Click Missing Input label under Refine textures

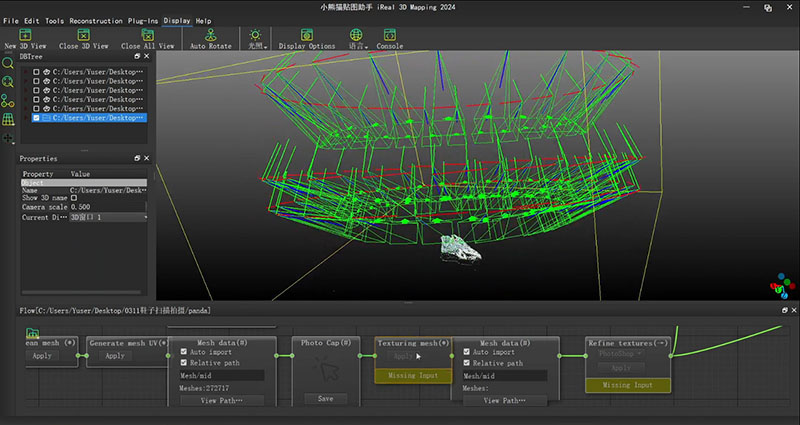tap(628, 385)
